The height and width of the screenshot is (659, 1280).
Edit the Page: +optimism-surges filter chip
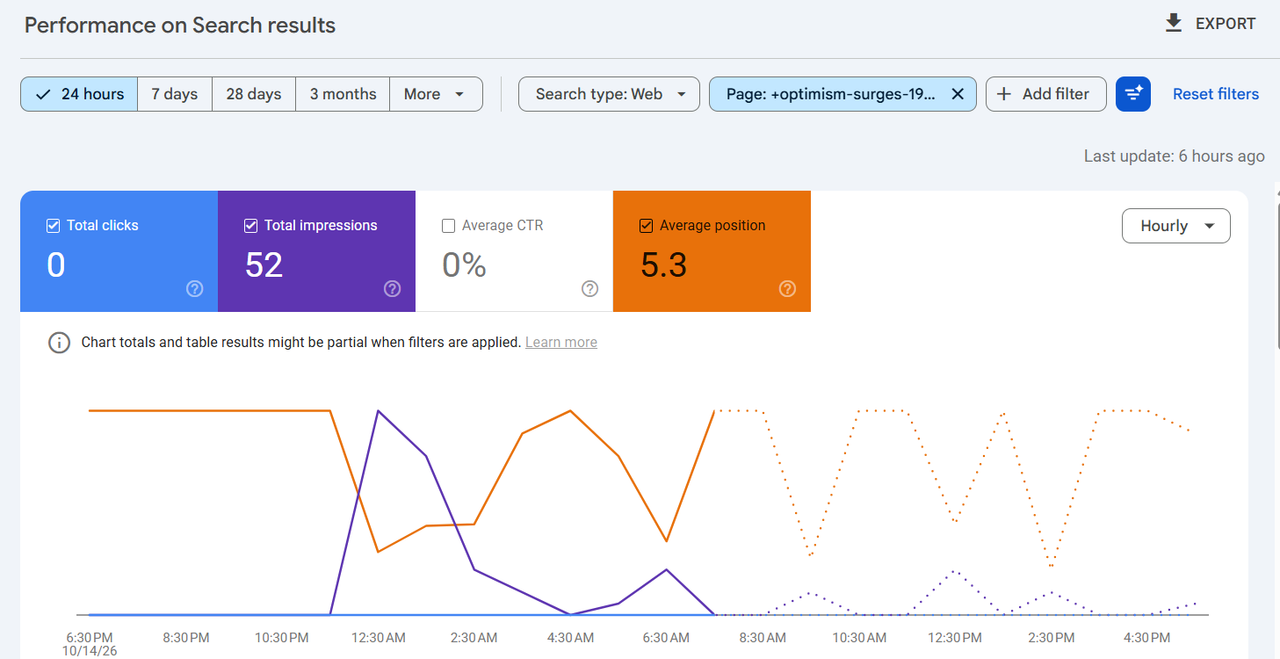[x=832, y=94]
